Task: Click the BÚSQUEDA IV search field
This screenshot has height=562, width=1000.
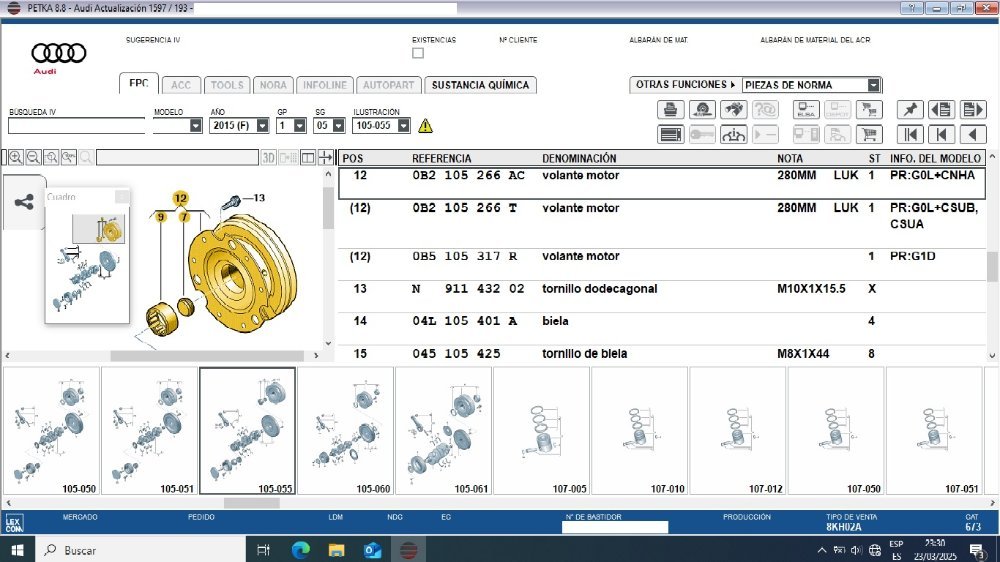Action: coord(77,126)
